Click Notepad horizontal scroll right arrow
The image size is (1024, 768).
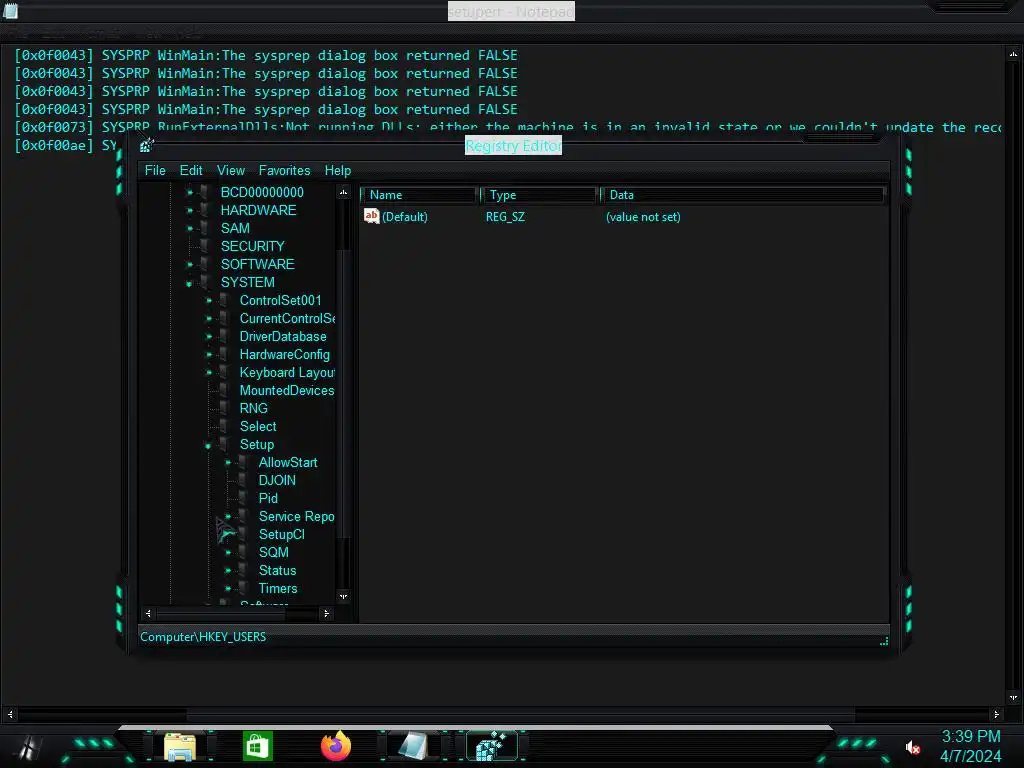[x=996, y=714]
